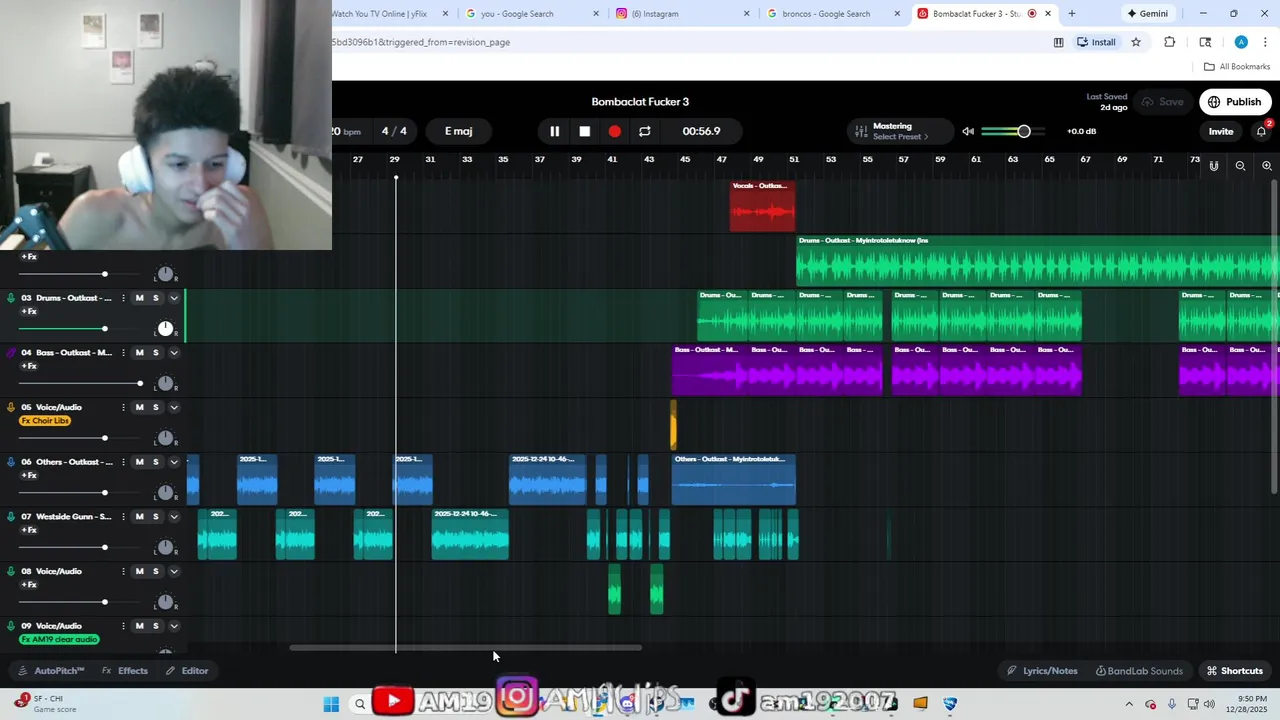Open the Effects panel
The height and width of the screenshot is (720, 1280).
click(x=125, y=671)
